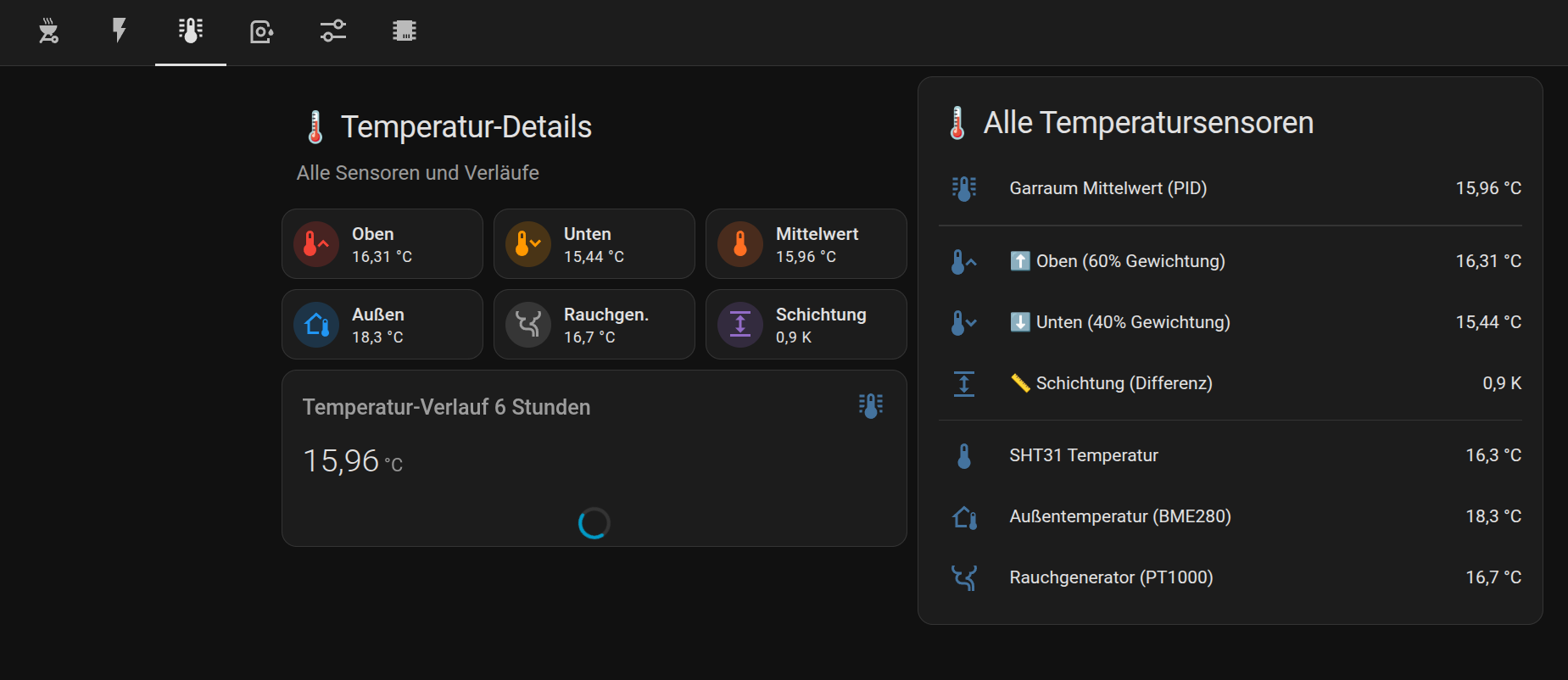The height and width of the screenshot is (680, 1568).
Task: Click thermometer icon in Temperatur-Verlauf card
Action: pos(870,406)
